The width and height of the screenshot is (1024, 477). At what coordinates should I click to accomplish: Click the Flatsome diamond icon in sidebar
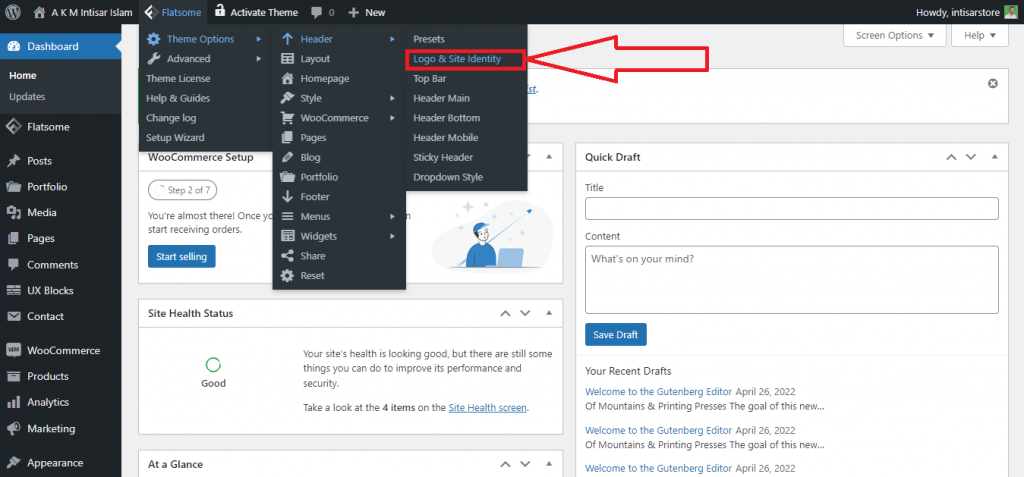coord(14,127)
